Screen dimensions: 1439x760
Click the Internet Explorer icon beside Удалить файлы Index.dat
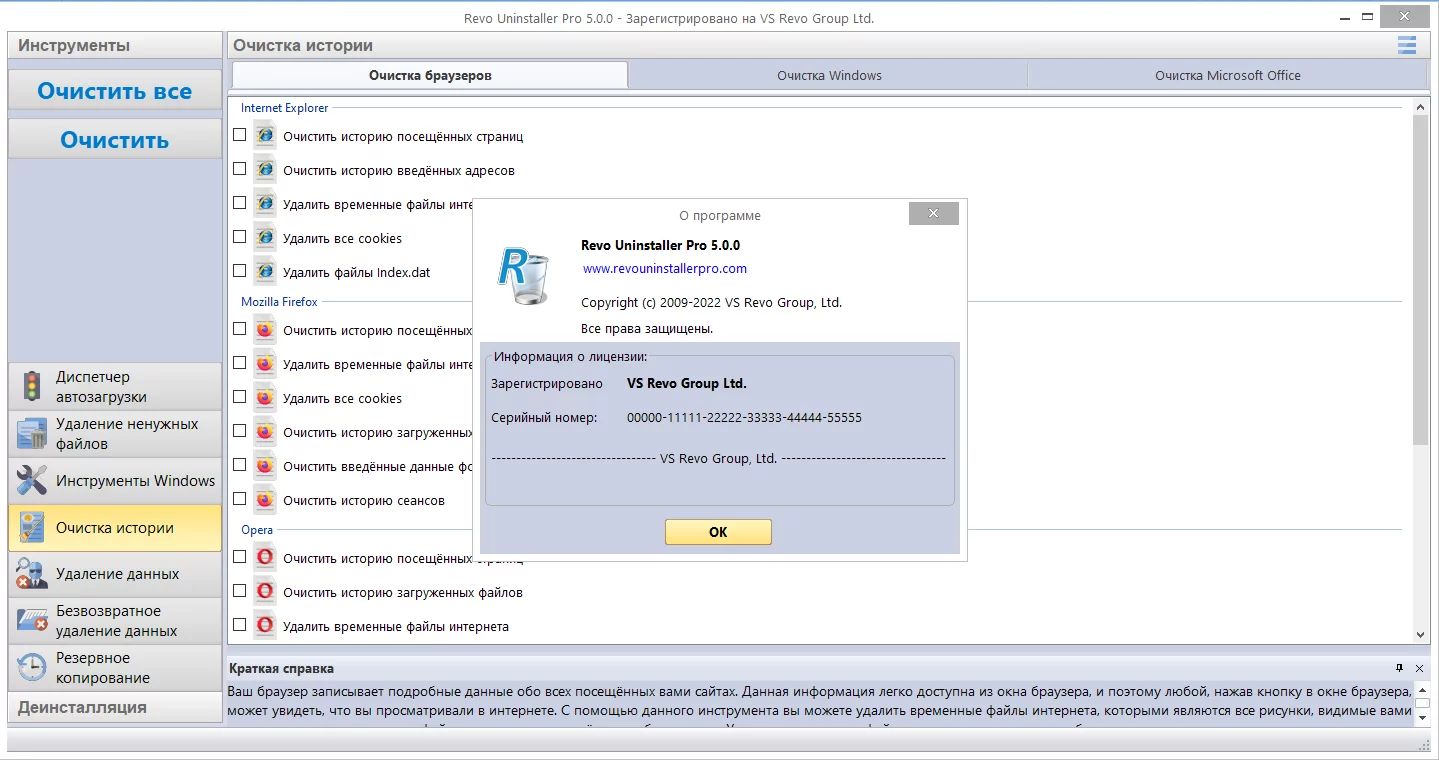click(x=264, y=271)
